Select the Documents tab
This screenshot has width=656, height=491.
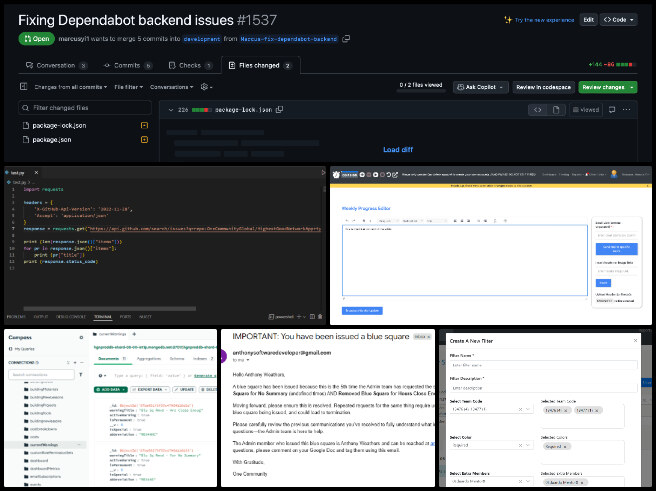click(x=112, y=359)
